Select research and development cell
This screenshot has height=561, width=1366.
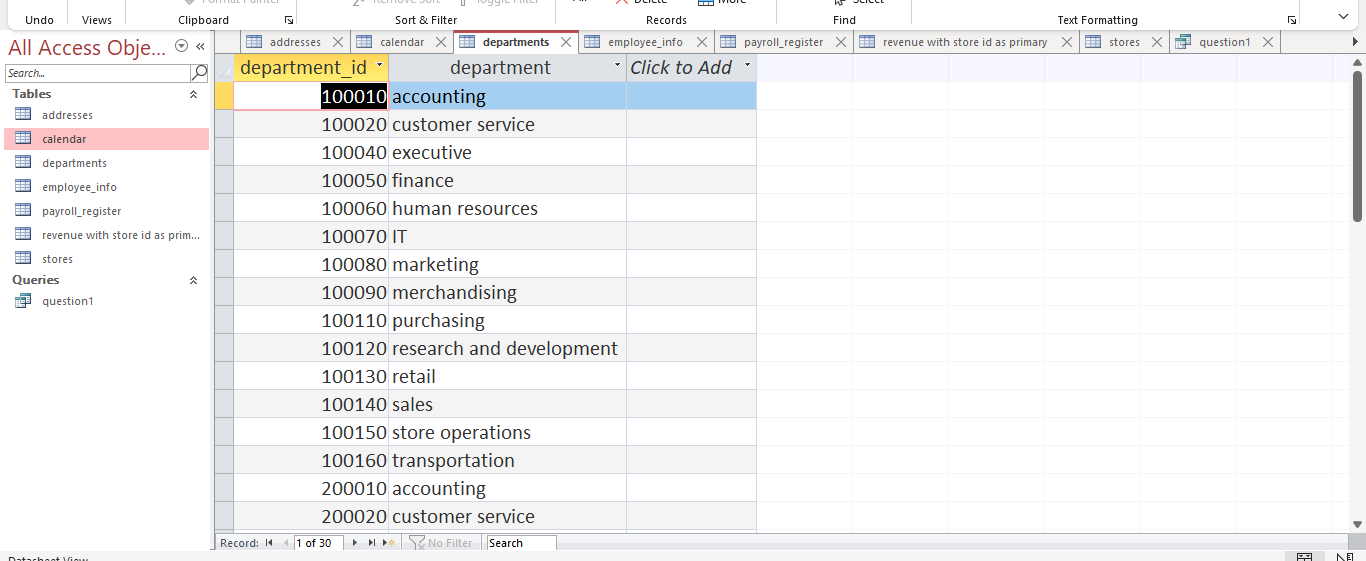(x=507, y=349)
